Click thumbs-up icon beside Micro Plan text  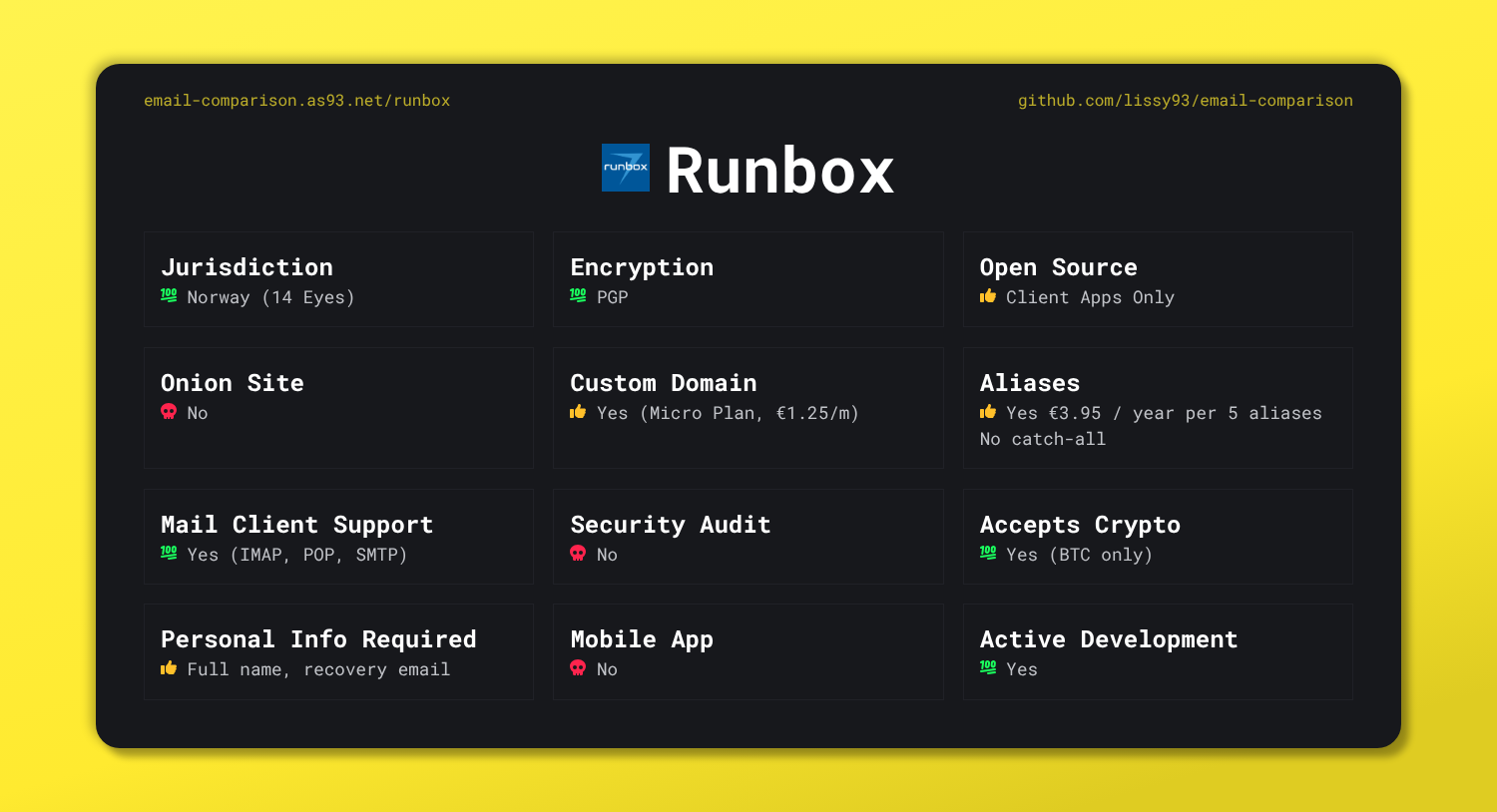[x=578, y=411]
